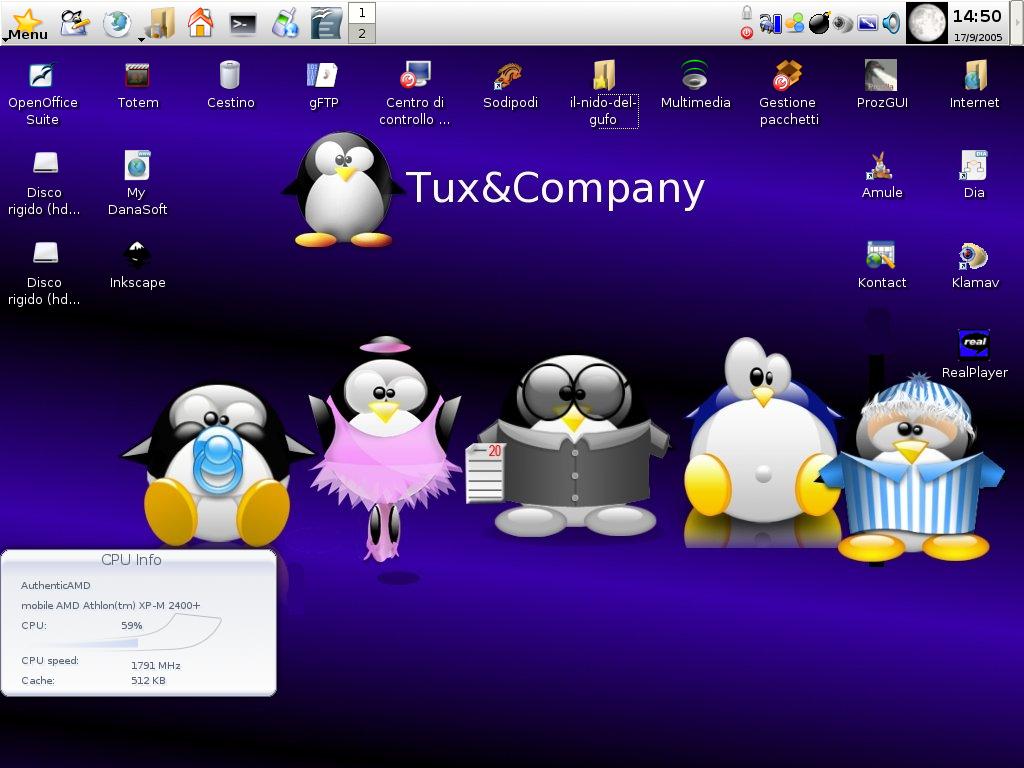Collapse the panel with right-edge arrow

[x=1017, y=23]
